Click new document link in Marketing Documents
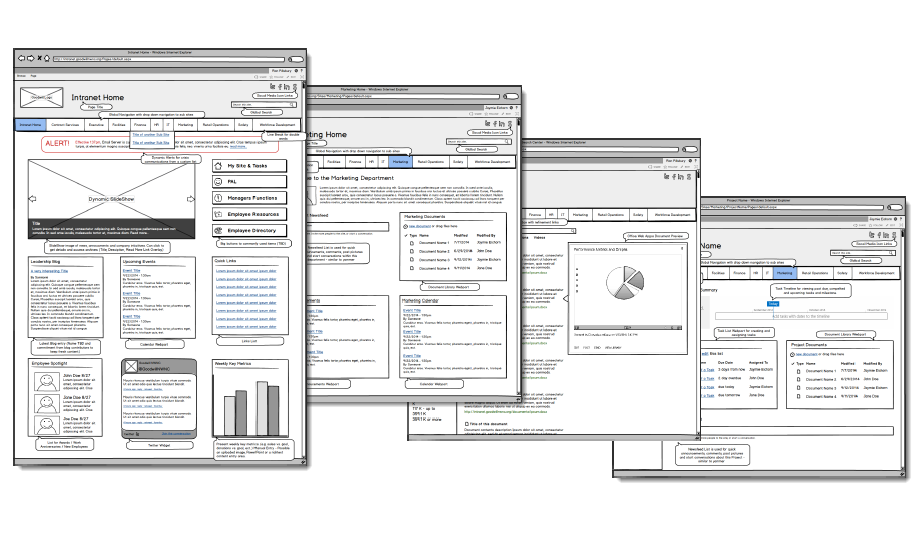920x538 pixels. (x=420, y=226)
